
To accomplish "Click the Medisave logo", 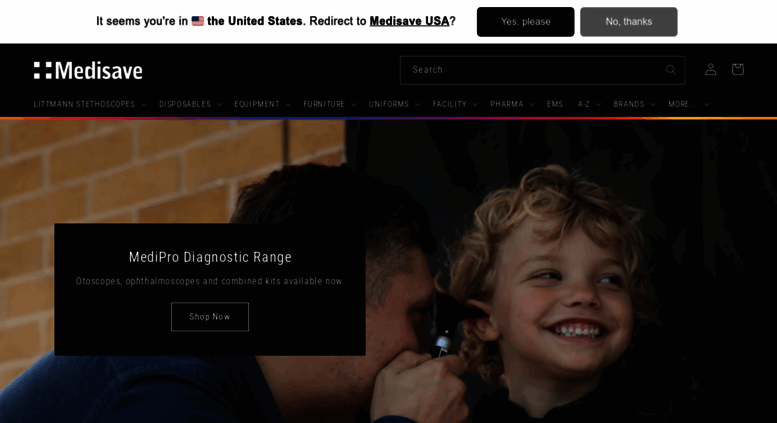I will [x=88, y=70].
